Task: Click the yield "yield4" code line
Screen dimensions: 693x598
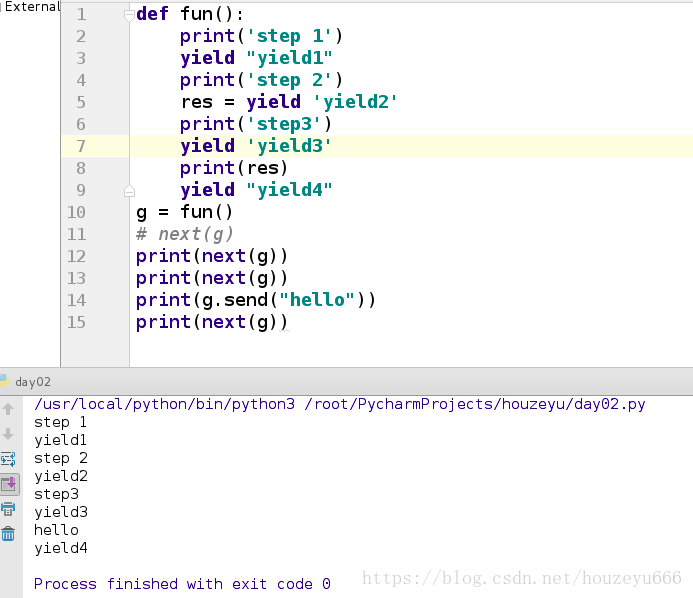Action: coord(256,190)
